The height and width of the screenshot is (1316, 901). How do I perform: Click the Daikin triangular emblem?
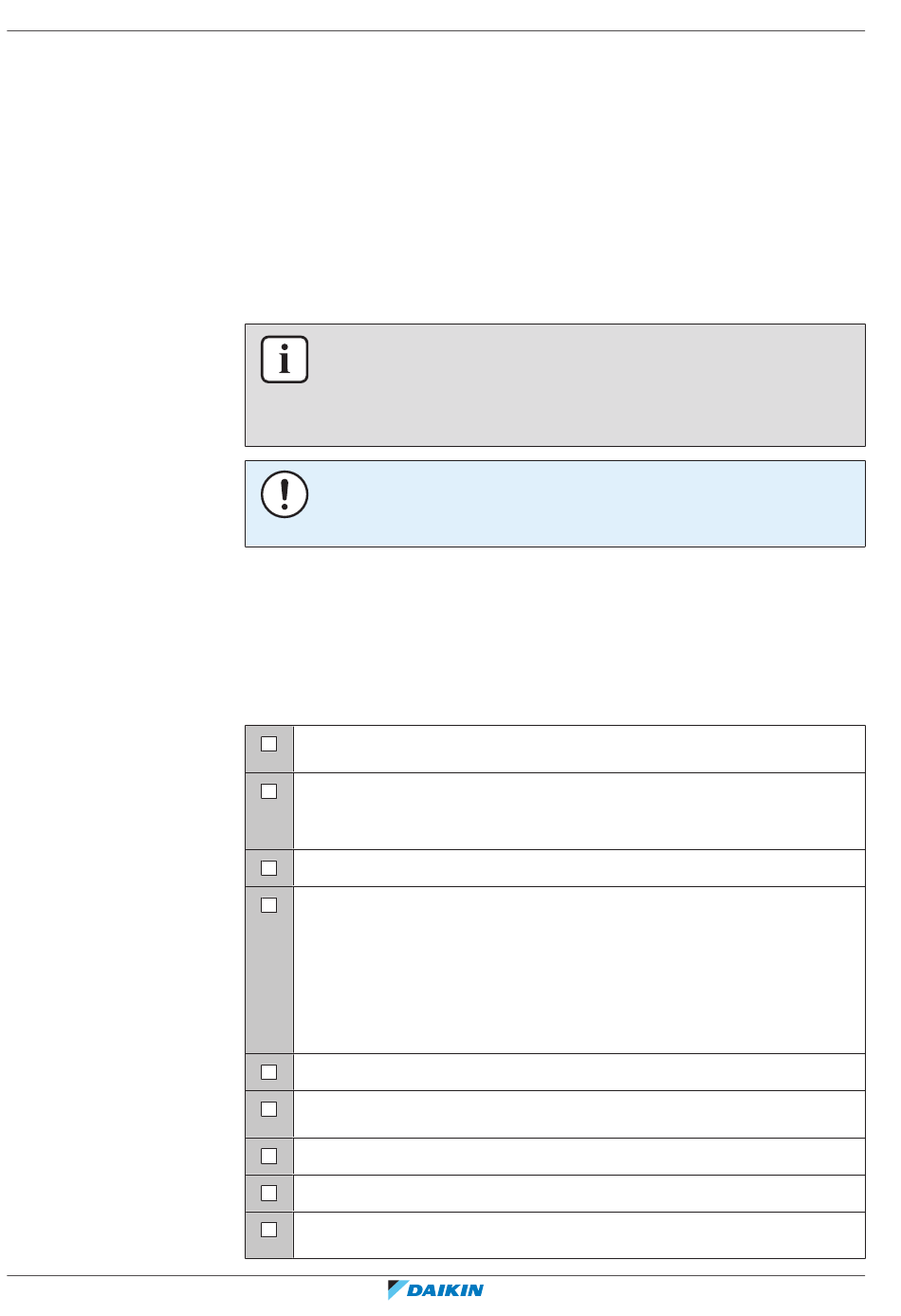396,1290
